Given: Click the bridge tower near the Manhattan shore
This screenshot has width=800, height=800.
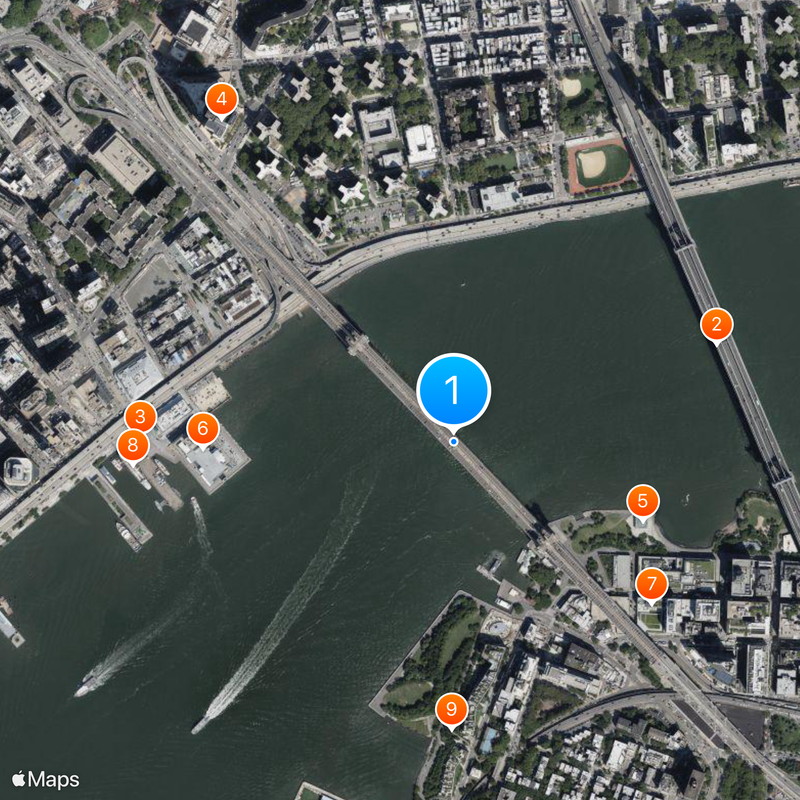Looking at the screenshot, I should pyautogui.click(x=358, y=344).
